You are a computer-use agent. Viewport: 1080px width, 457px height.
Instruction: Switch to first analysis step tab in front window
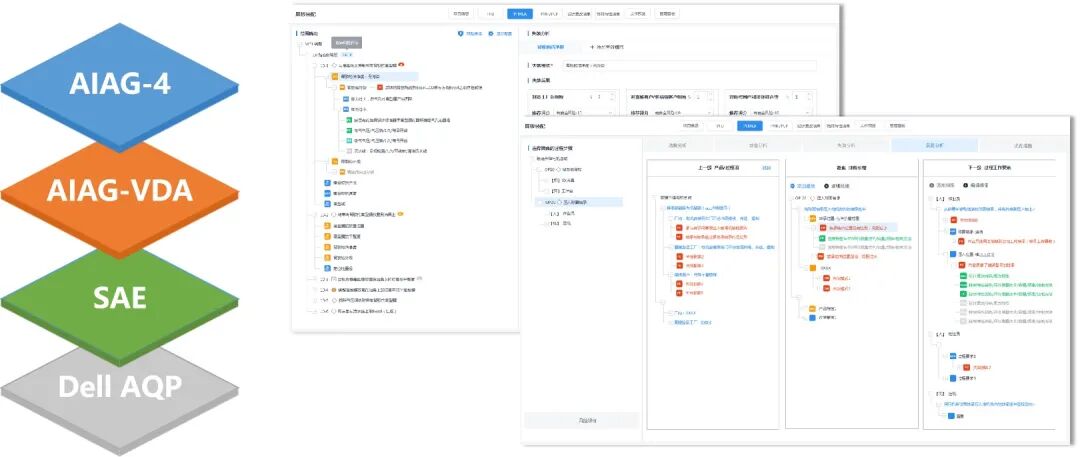click(x=677, y=145)
